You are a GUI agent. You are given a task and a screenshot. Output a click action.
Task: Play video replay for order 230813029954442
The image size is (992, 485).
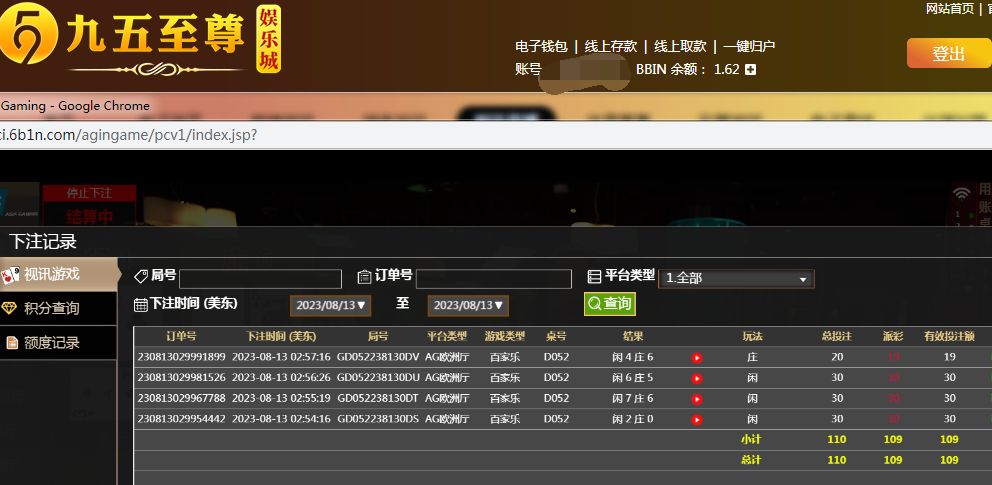[697, 420]
